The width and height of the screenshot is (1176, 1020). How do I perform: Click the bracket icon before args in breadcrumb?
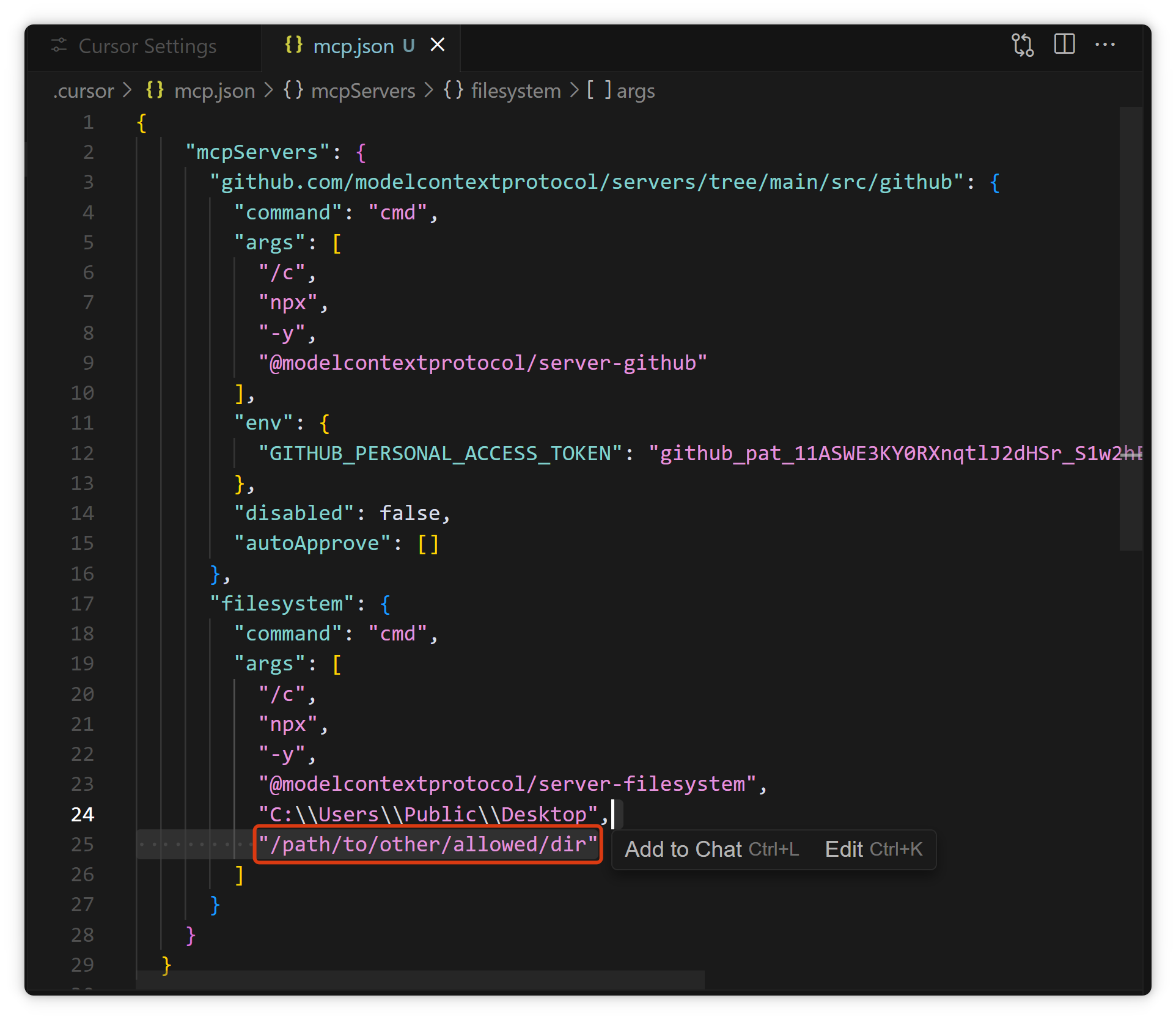point(599,90)
